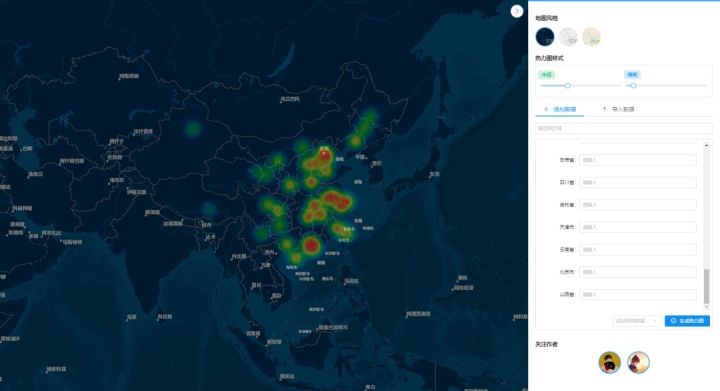Switch to the 导入数据 tab
The height and width of the screenshot is (391, 720).
(x=619, y=109)
